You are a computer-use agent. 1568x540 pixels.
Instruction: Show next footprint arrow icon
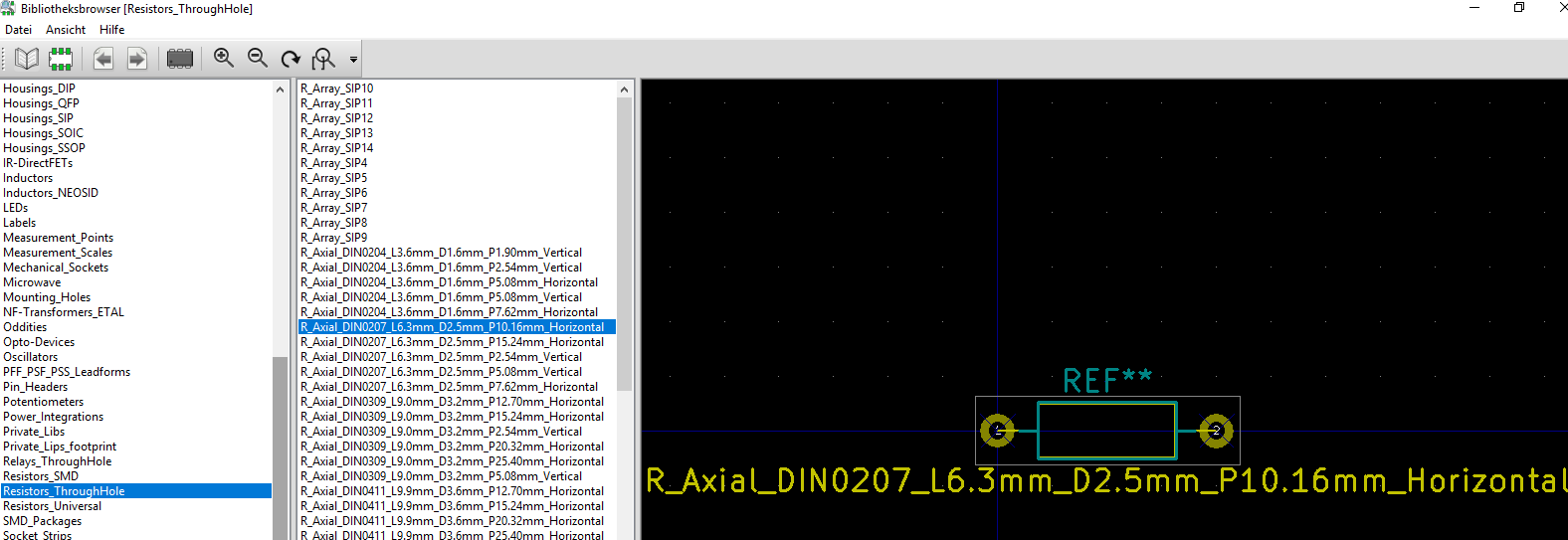click(137, 59)
